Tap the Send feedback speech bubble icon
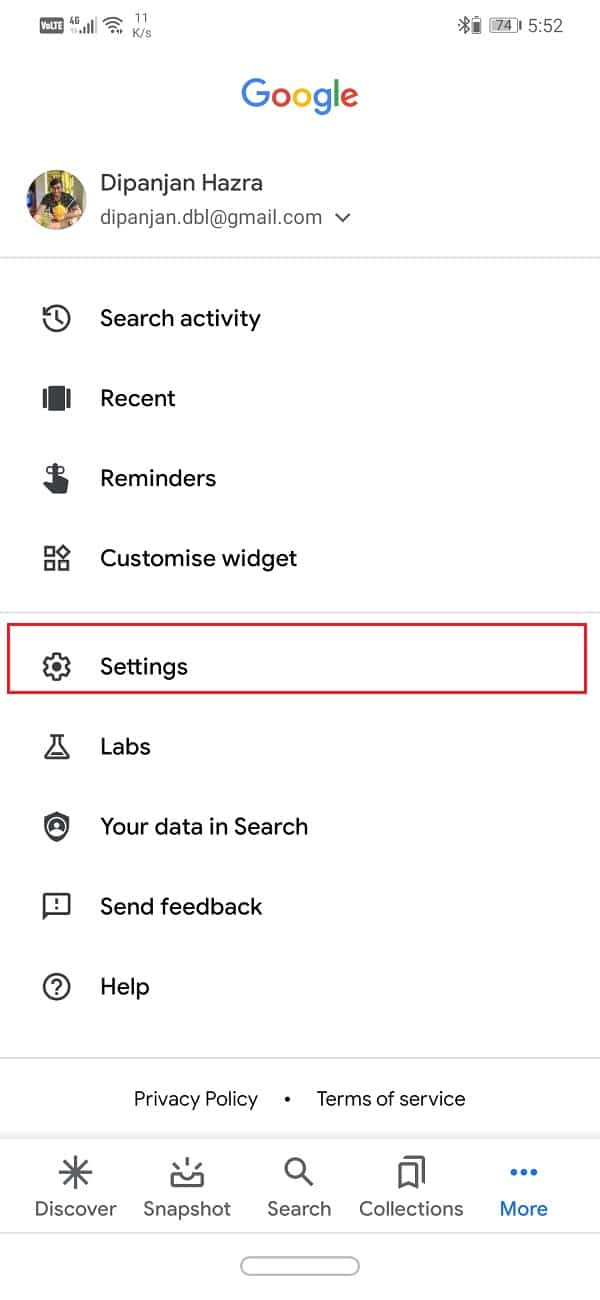The image size is (600, 1300). [x=56, y=907]
